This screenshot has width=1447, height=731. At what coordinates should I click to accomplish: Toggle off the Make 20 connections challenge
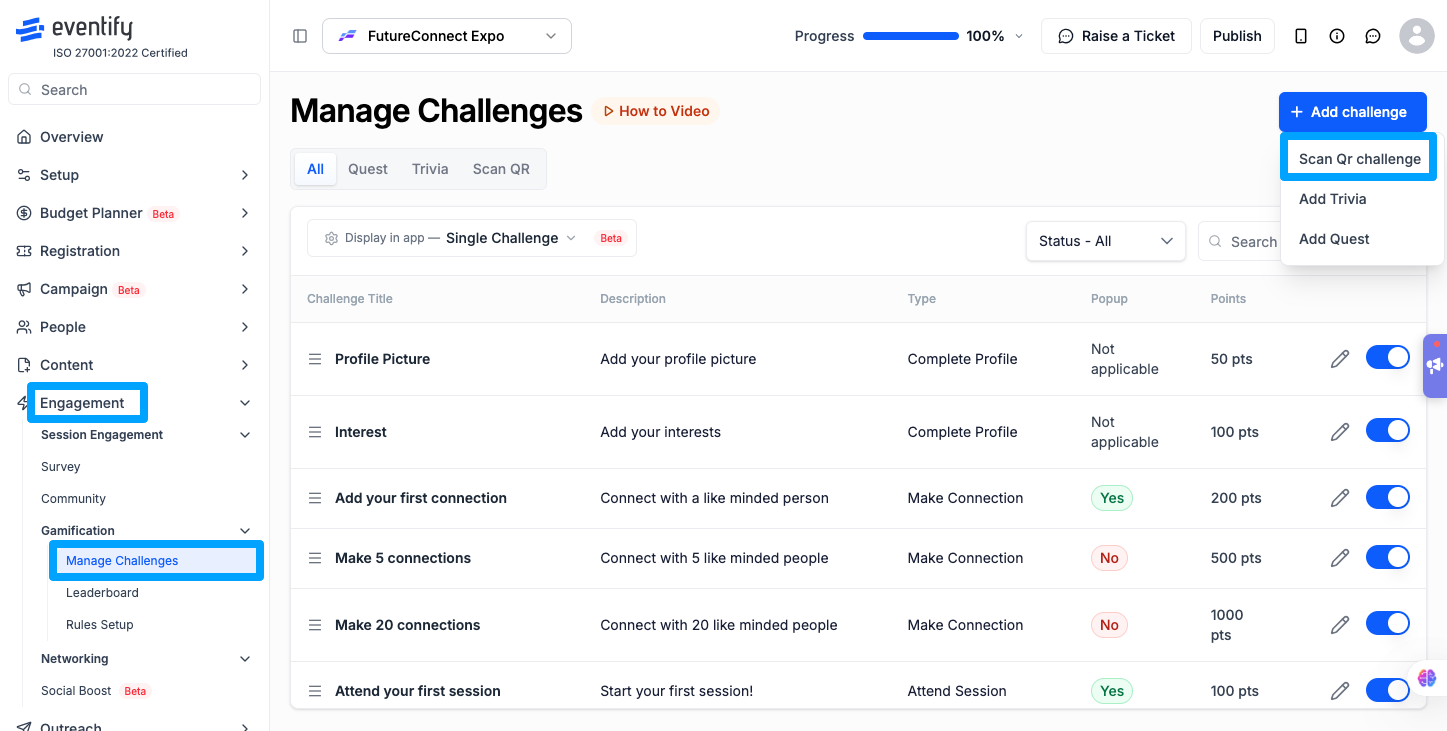(1388, 624)
